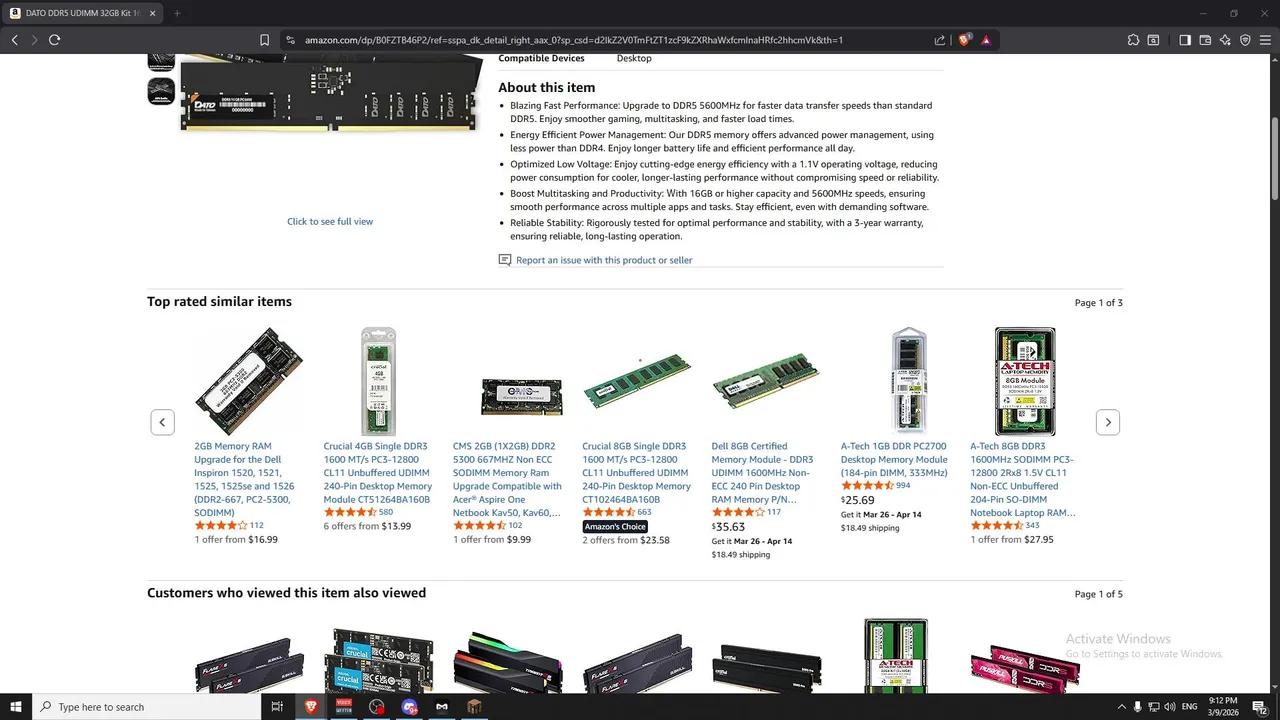Click the Windows search input box
This screenshot has height=720, width=1280.
[146, 707]
